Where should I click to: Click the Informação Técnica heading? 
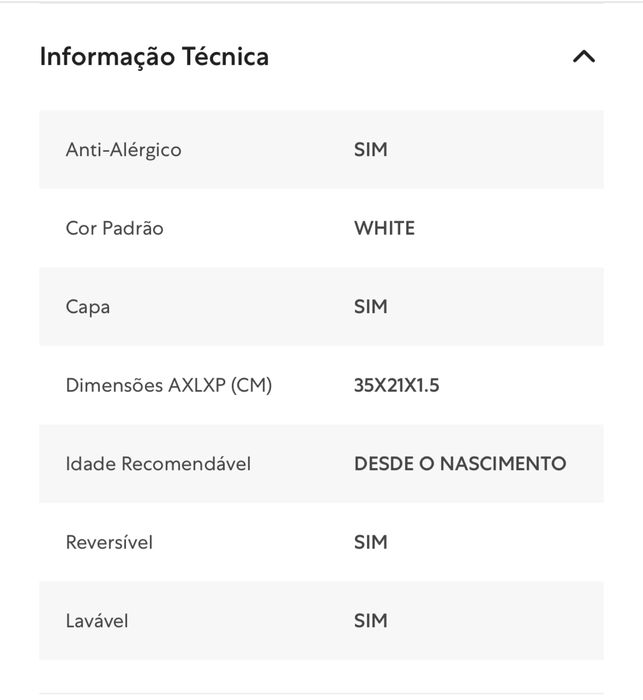[154, 57]
